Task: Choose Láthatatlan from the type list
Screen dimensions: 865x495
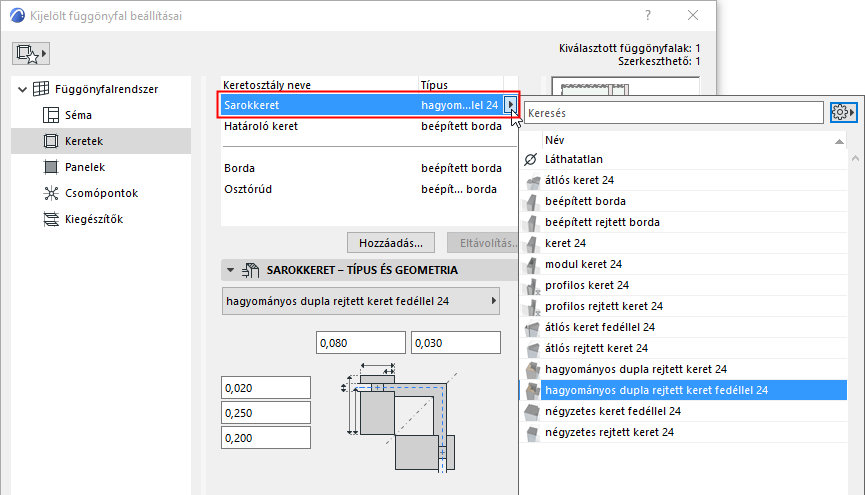Action: pos(684,159)
